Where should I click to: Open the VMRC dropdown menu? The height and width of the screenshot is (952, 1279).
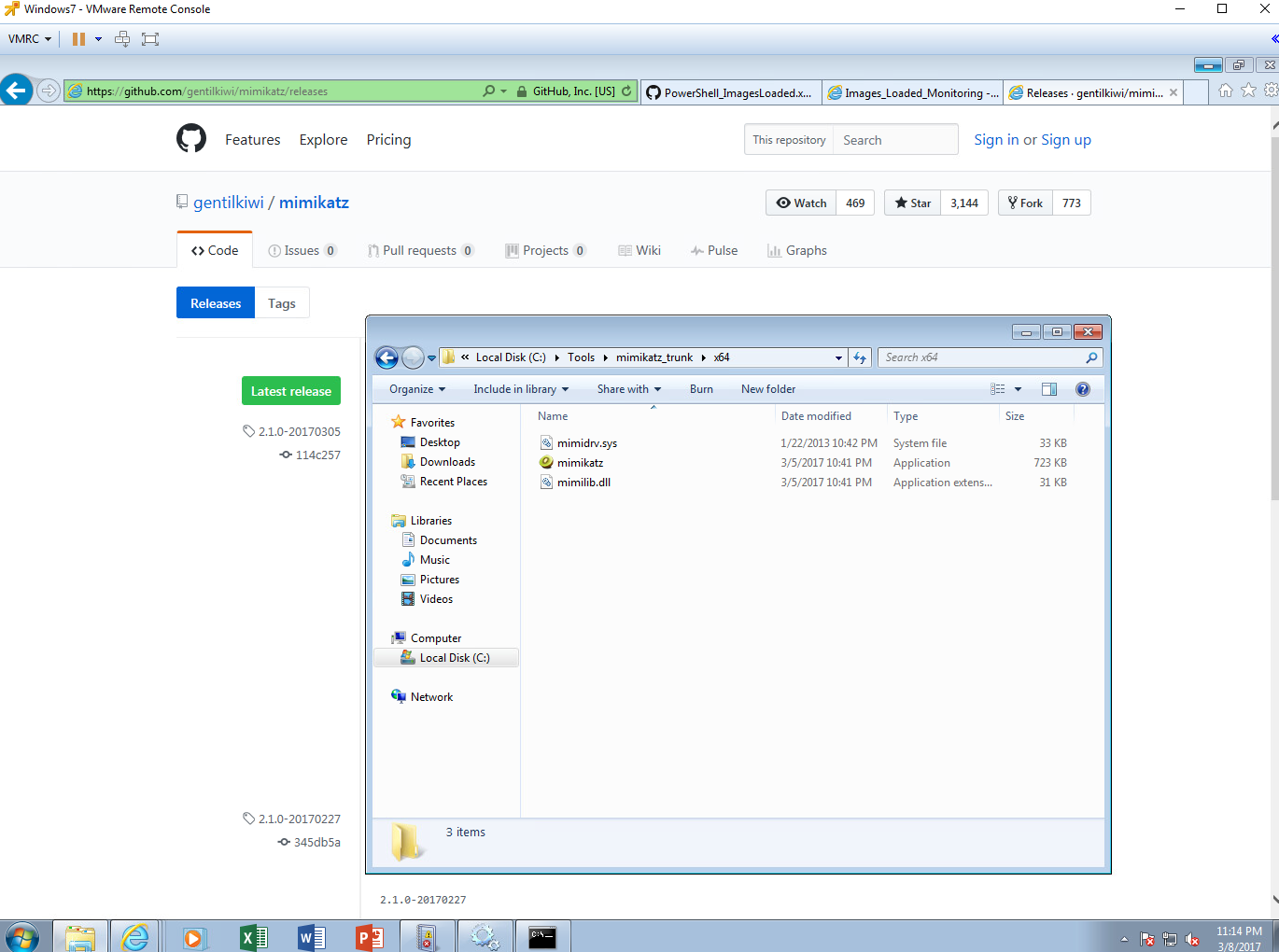point(29,39)
